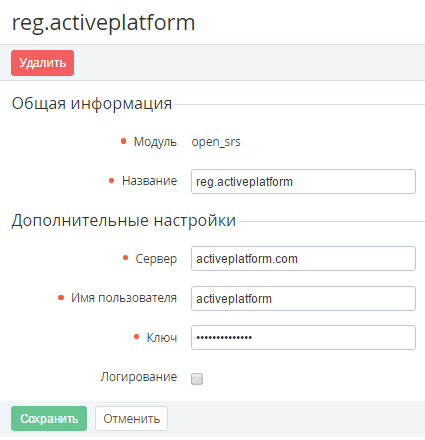Click the Модуль label

click(x=155, y=142)
